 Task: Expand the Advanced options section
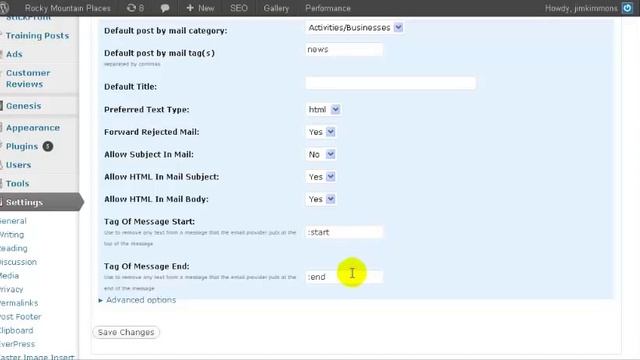(137, 300)
